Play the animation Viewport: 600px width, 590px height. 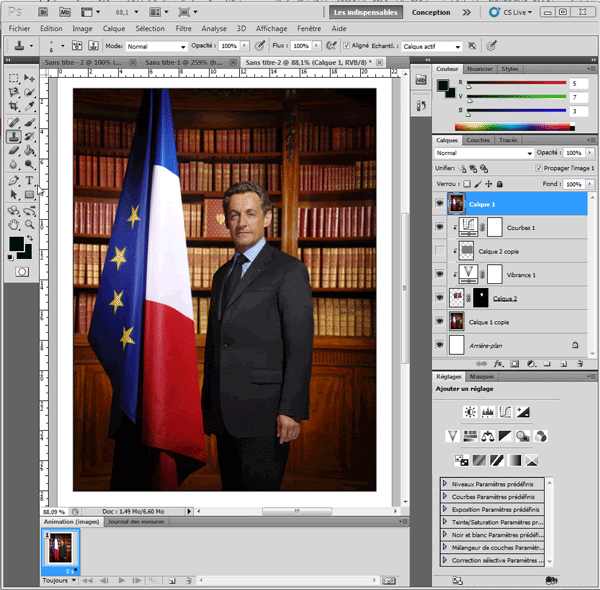(122, 580)
